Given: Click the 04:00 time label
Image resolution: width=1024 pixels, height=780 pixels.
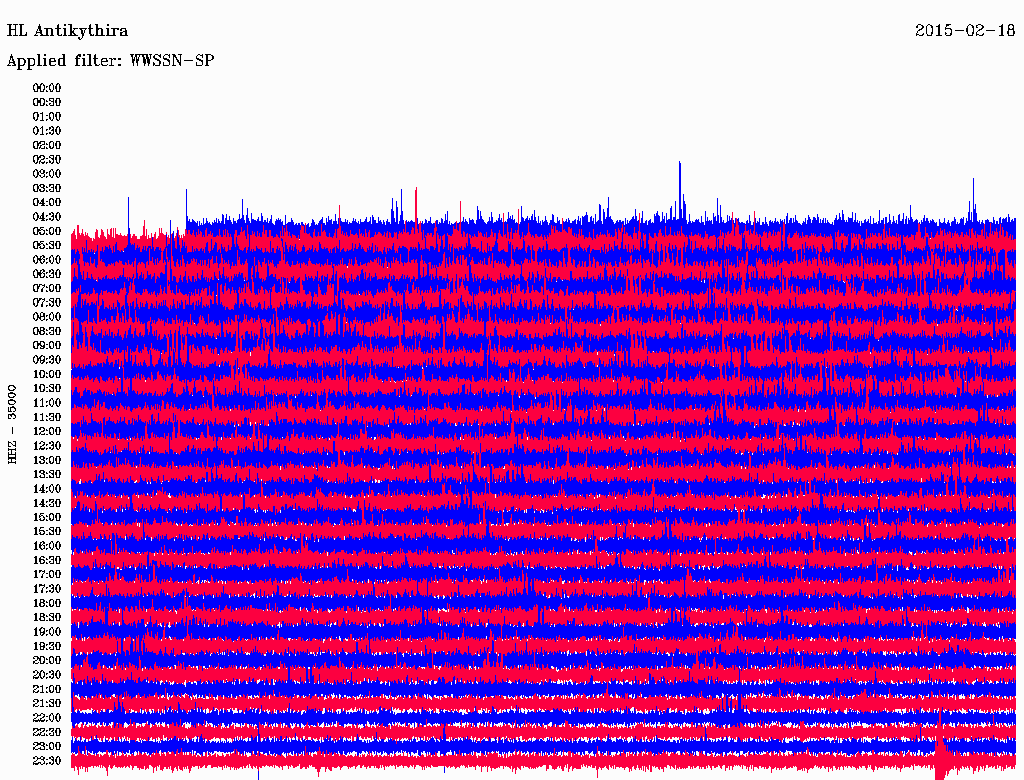Looking at the screenshot, I should pos(47,203).
